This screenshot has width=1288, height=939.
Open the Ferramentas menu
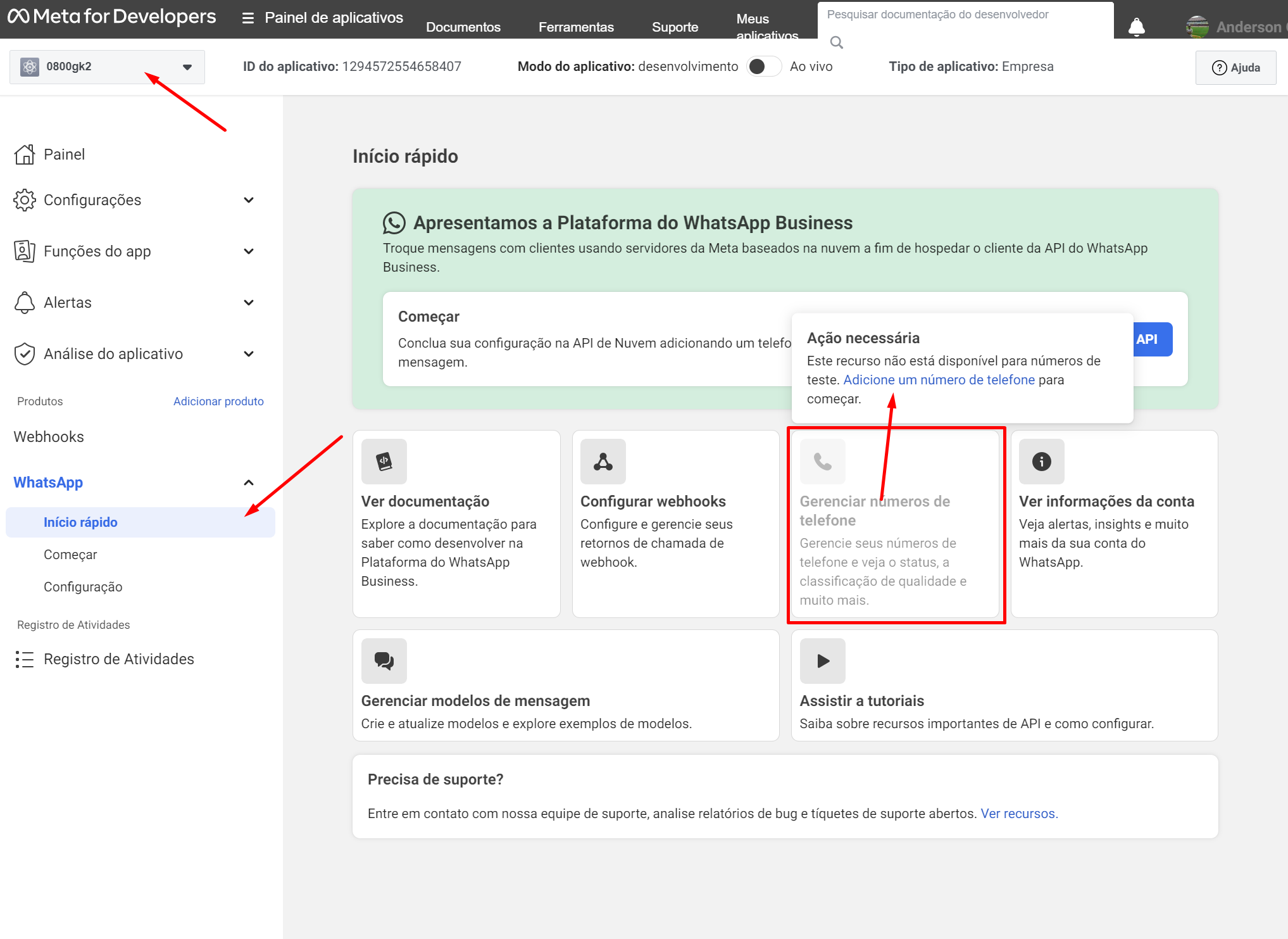(x=576, y=27)
